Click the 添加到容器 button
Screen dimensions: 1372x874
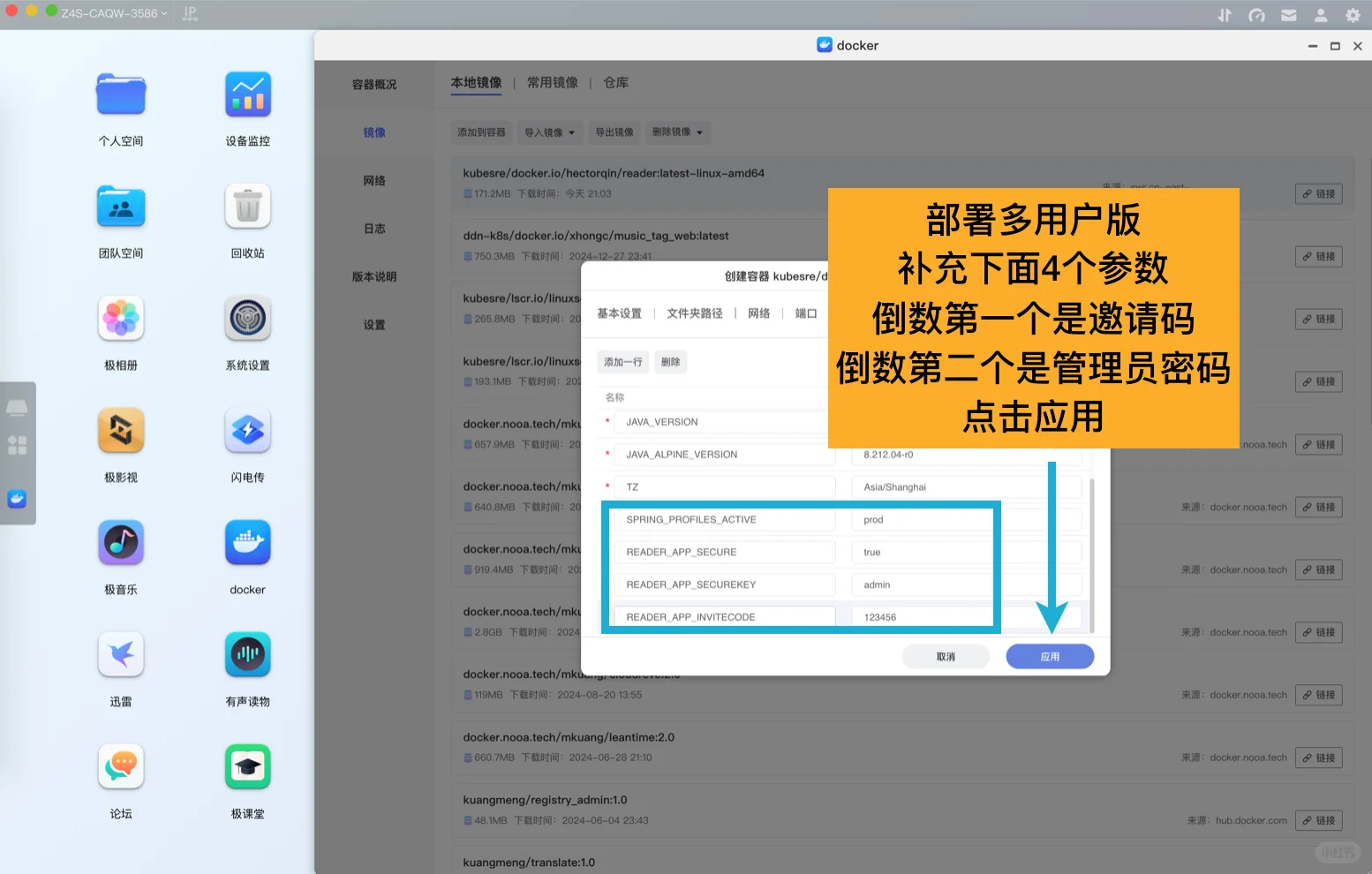tap(481, 132)
